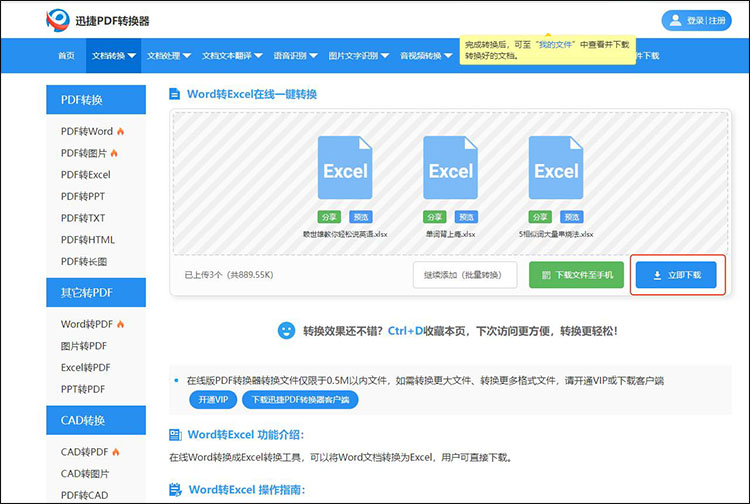750x504 pixels.
Task: Click the document icon beside Word转Excel在线一键转换
Action: click(175, 94)
